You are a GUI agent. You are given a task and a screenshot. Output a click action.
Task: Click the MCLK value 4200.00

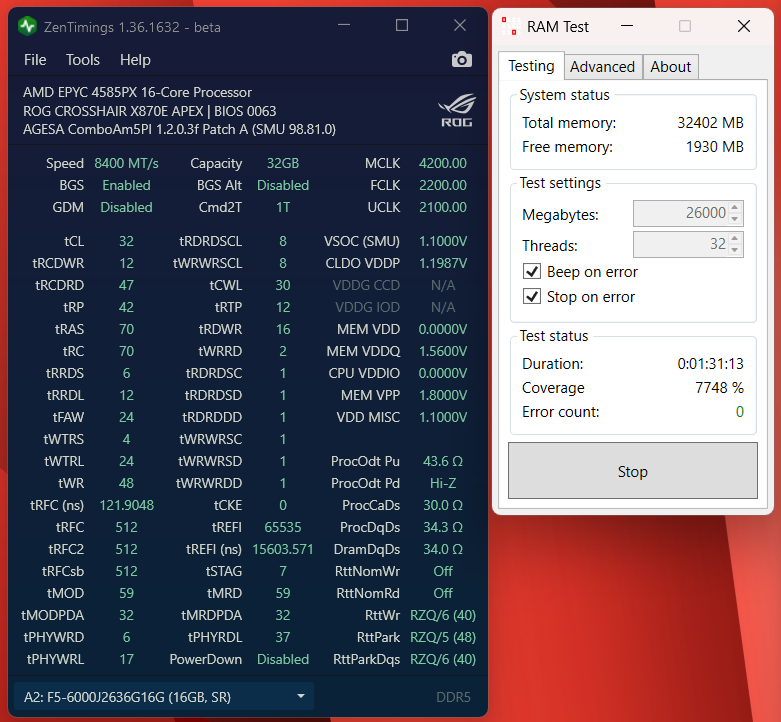(443, 163)
